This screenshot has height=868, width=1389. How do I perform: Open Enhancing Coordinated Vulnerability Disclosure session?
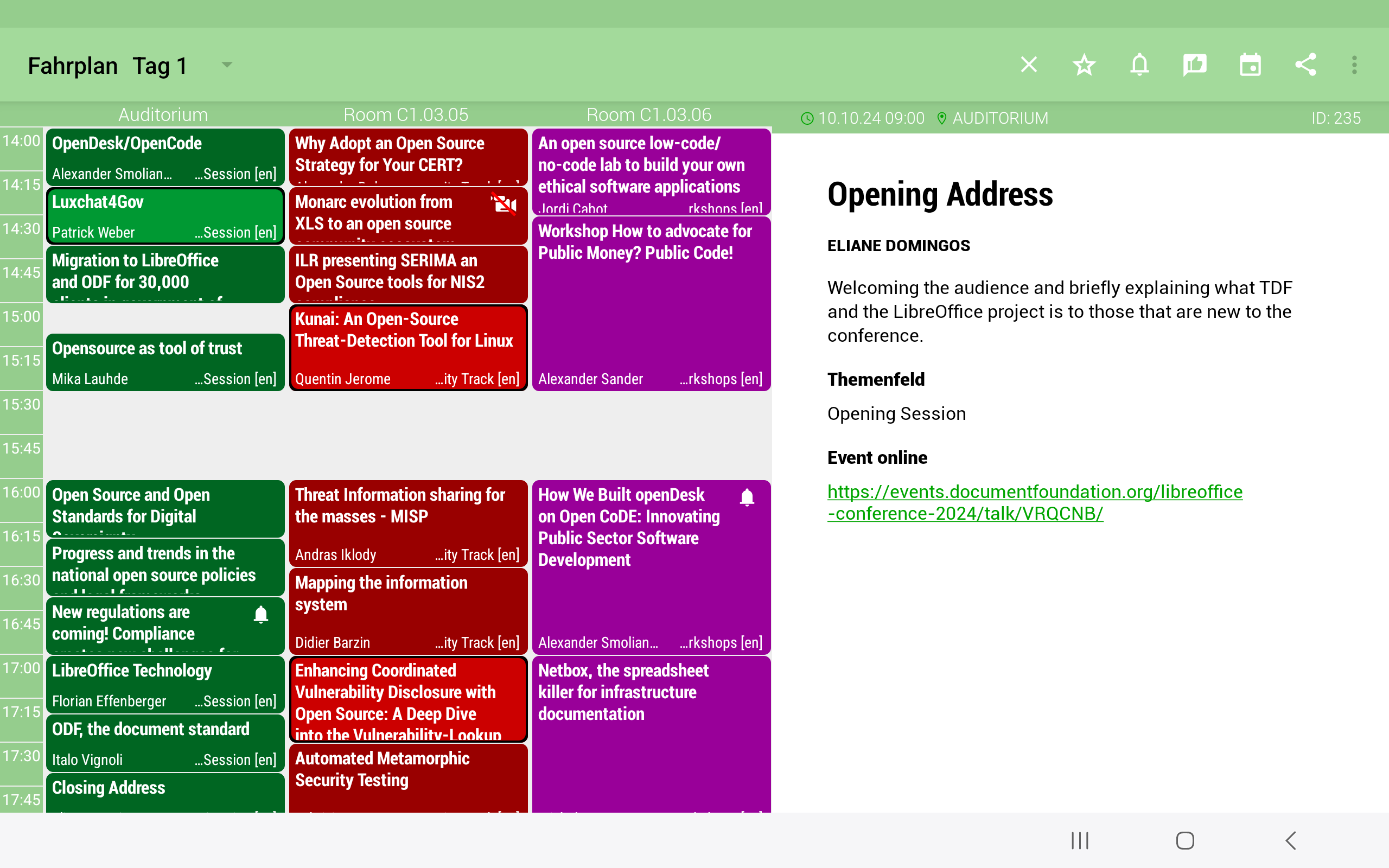coord(408,699)
